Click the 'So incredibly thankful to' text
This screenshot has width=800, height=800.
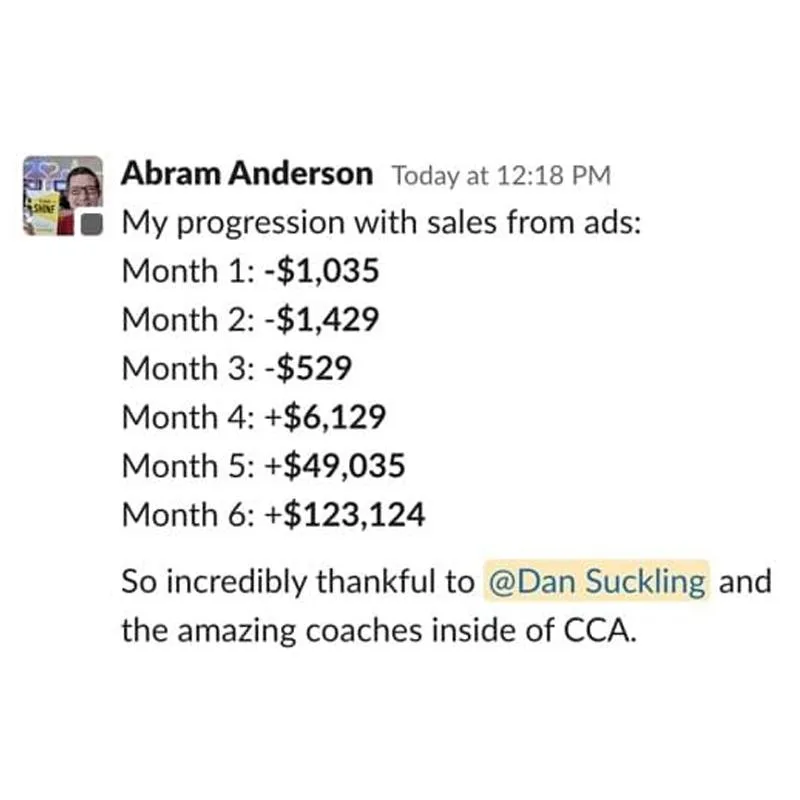pos(298,582)
